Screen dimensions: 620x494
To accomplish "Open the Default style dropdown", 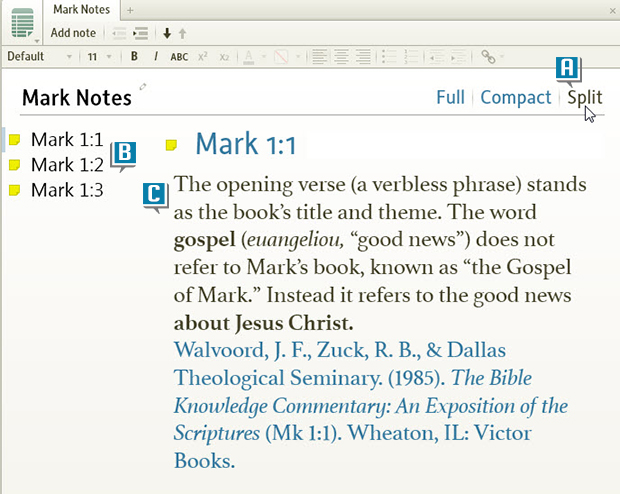I will [38, 57].
